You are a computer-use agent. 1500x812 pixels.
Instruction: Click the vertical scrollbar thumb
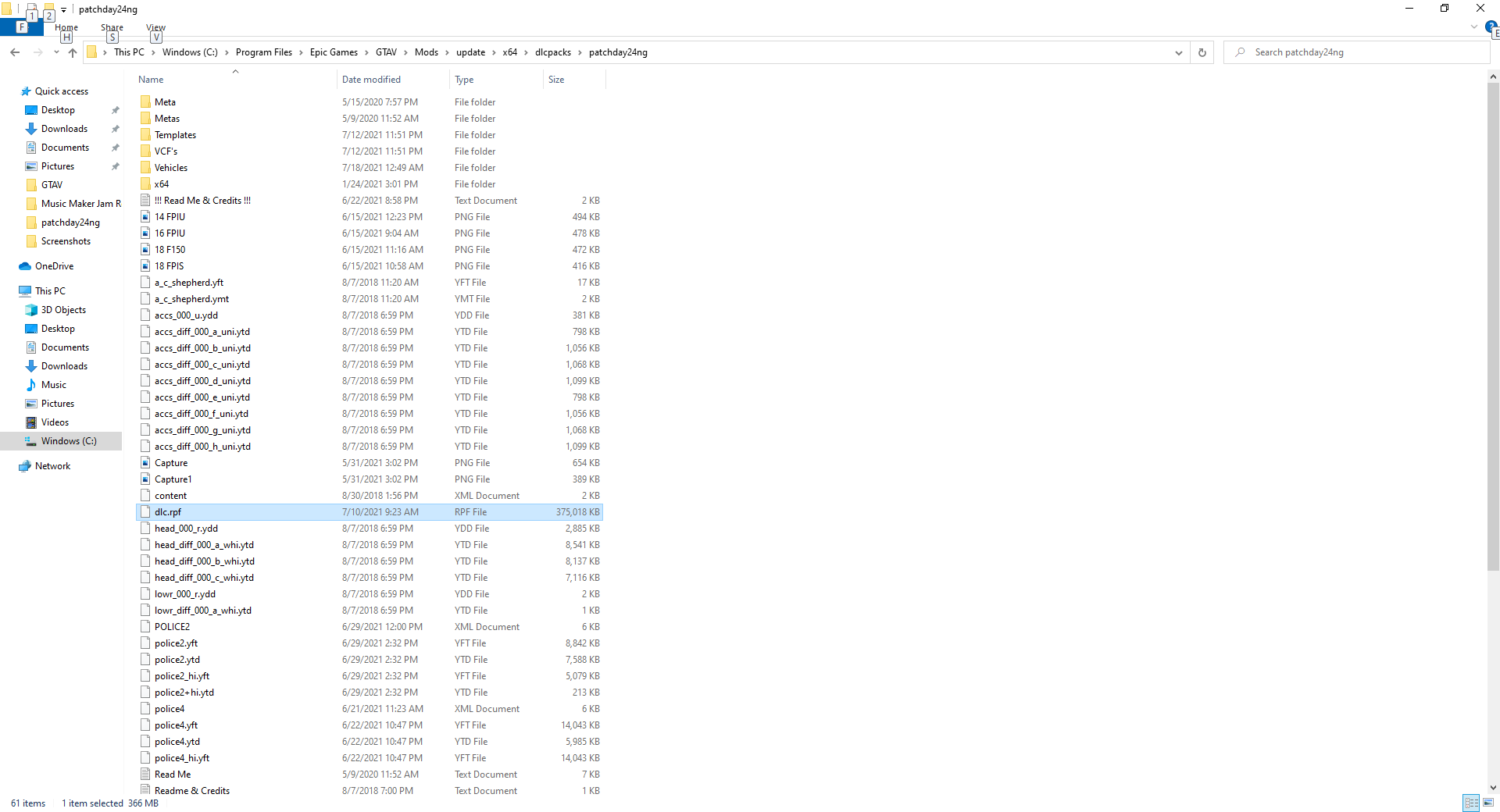(x=1493, y=326)
